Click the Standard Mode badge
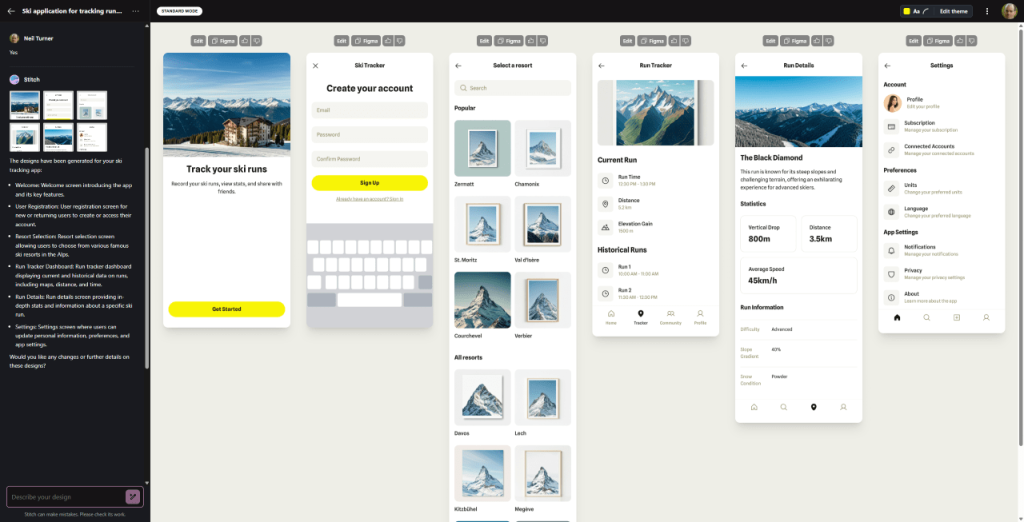1024x522 pixels. pyautogui.click(x=180, y=11)
